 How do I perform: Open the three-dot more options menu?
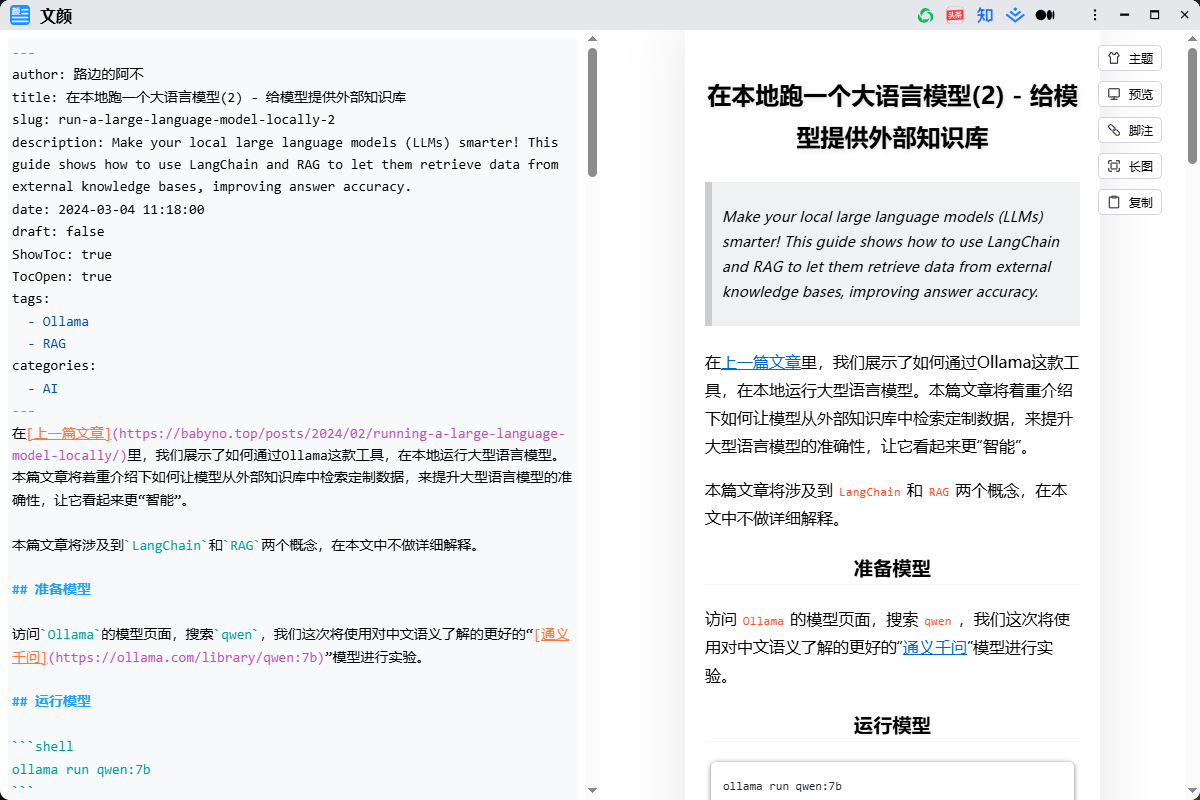click(1095, 15)
